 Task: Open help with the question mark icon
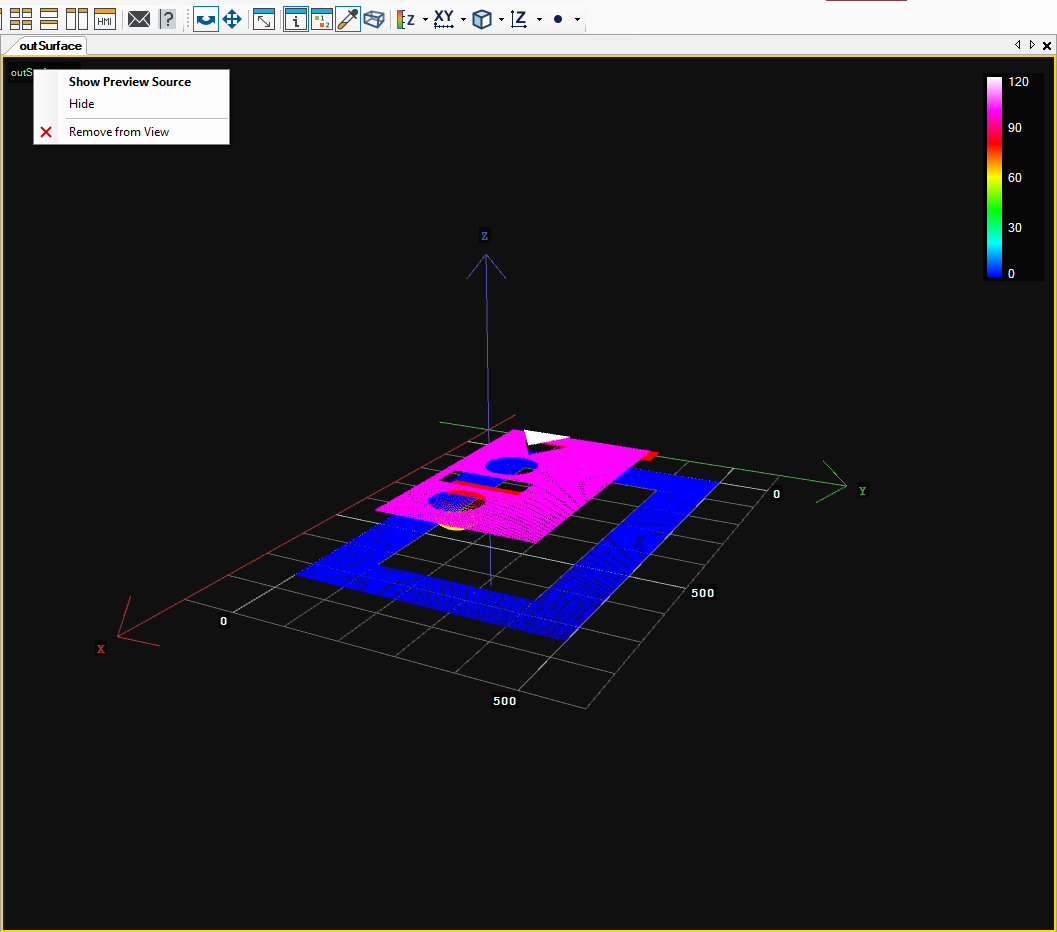pyautogui.click(x=168, y=19)
